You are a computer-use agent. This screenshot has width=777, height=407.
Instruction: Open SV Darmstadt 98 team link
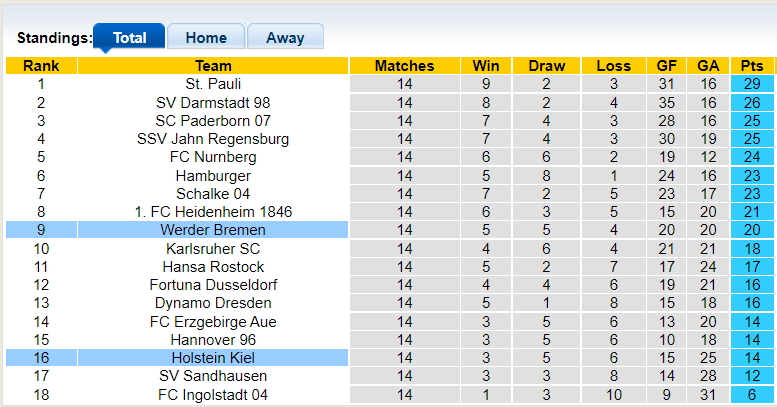213,103
